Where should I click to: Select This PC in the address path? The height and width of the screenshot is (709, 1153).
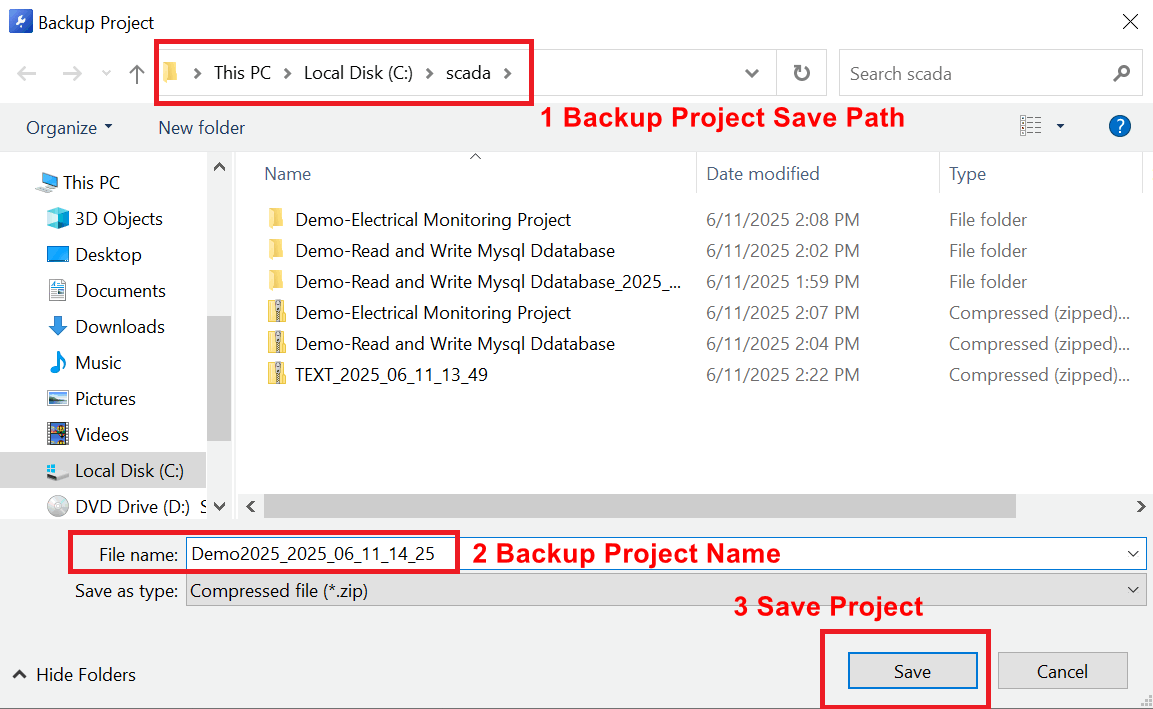pos(242,73)
